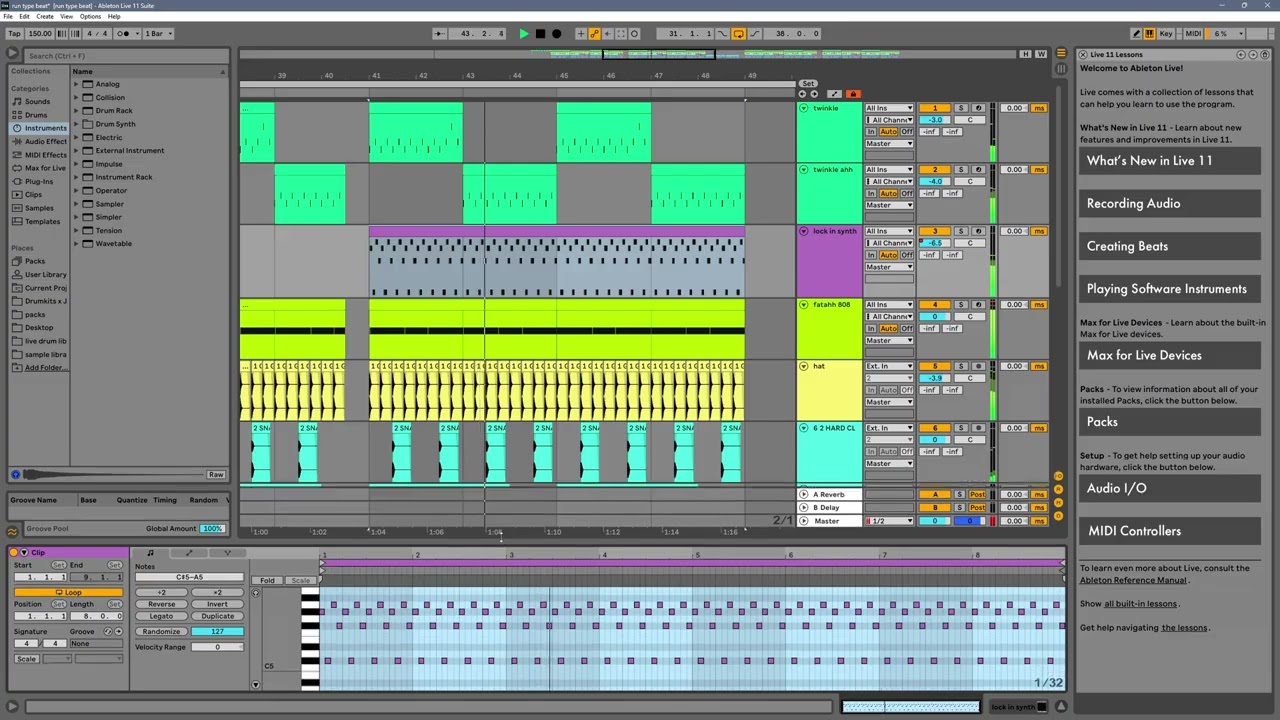Toggle Key map mode switch
Viewport: 1280px width, 720px height.
[x=1164, y=33]
